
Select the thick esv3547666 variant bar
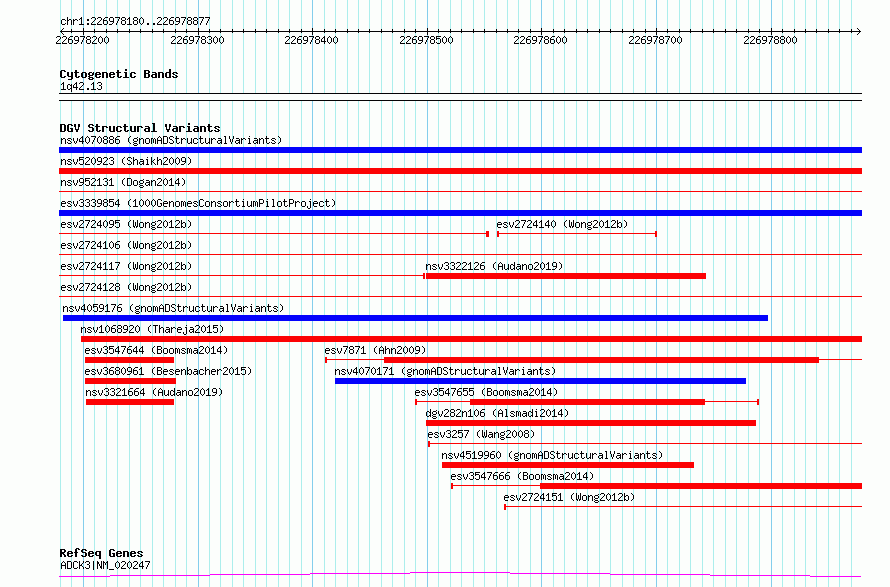(x=701, y=486)
